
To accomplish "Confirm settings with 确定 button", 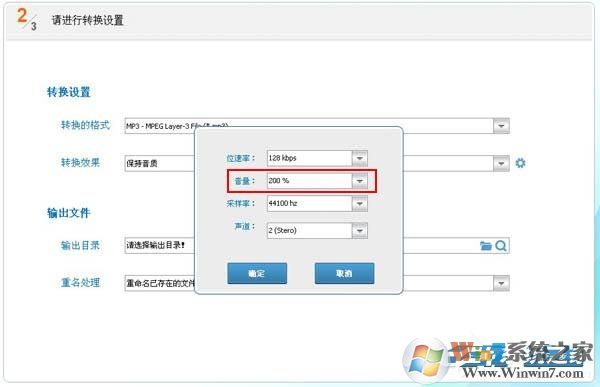I will coord(257,273).
